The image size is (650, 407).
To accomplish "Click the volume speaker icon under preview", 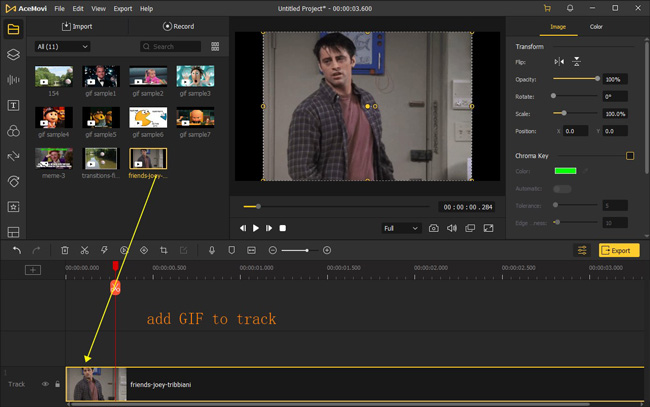I will (x=452, y=228).
